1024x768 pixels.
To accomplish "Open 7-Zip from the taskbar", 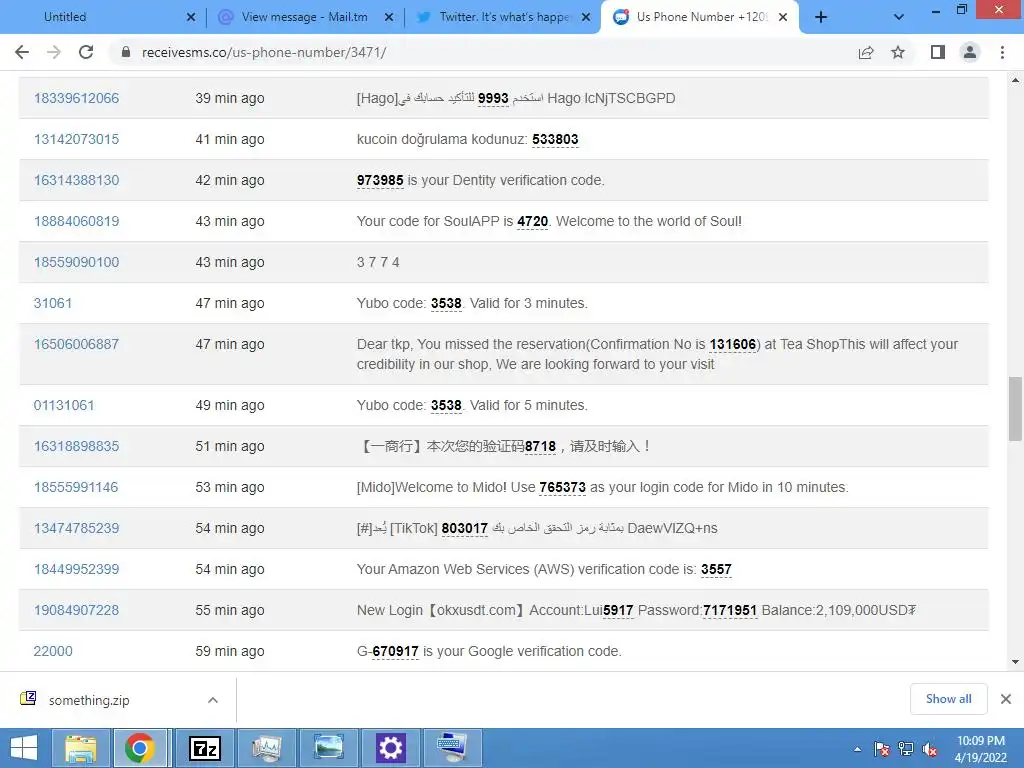I will click(x=204, y=748).
